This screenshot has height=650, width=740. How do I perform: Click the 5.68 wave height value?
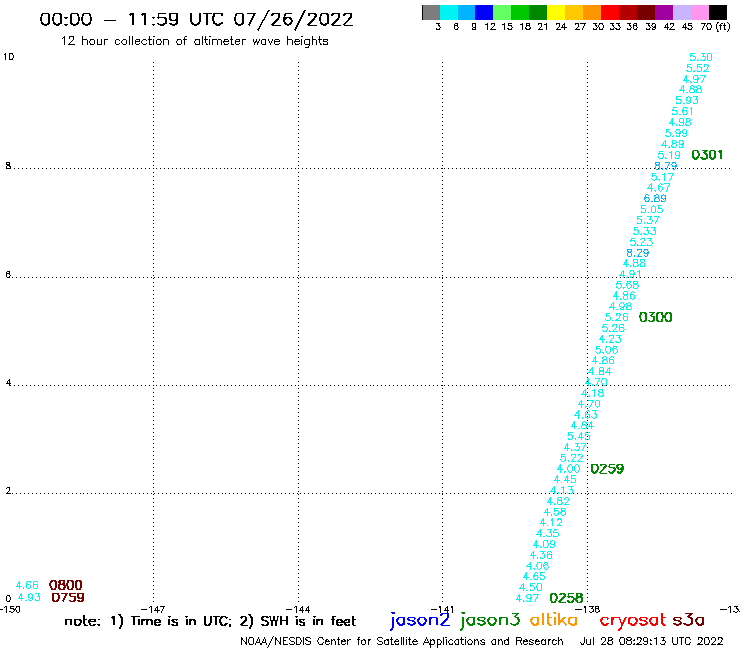tap(627, 285)
